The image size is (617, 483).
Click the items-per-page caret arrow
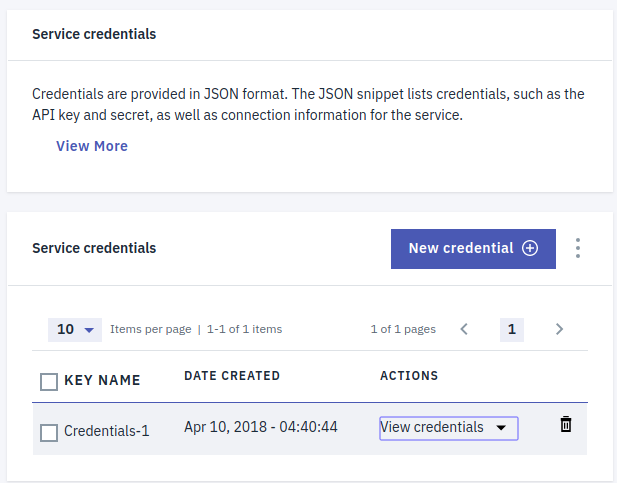click(x=89, y=330)
